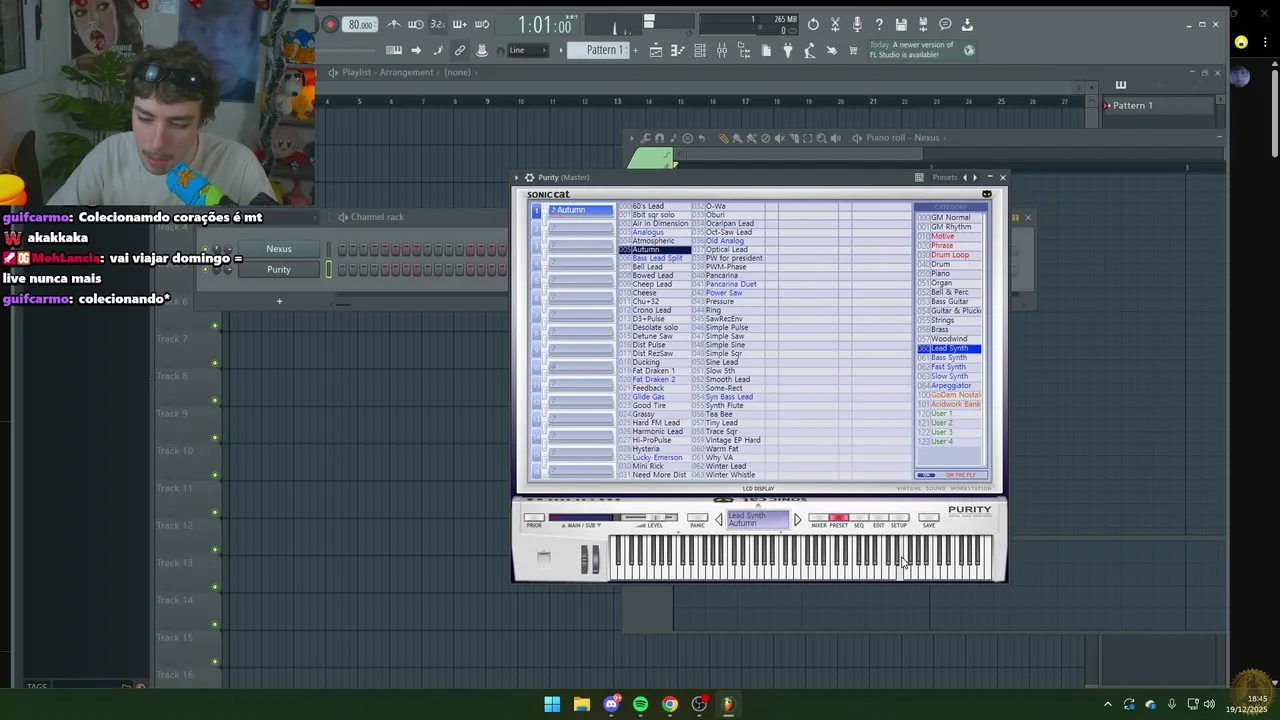Click the grid icon beside Presets

point(919,177)
